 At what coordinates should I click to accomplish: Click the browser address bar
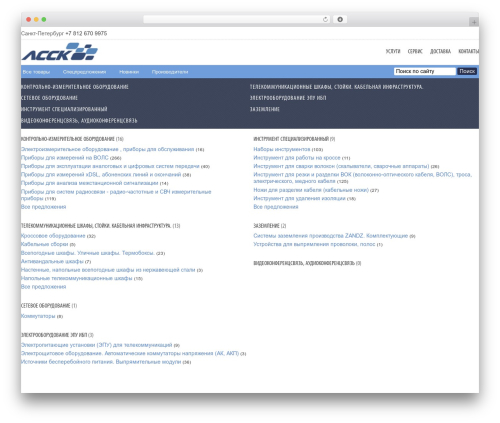(236, 20)
